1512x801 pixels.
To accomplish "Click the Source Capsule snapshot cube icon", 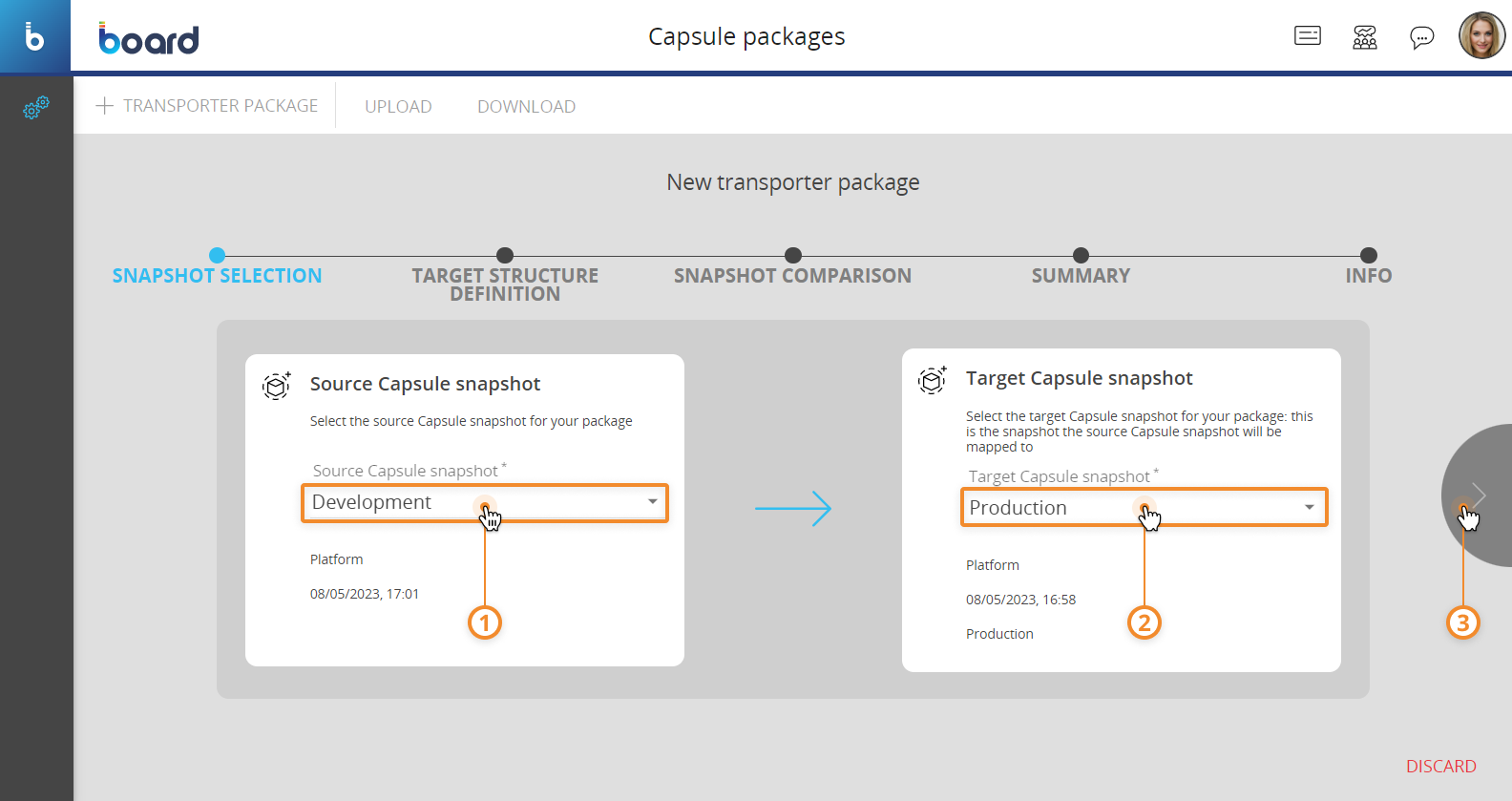I will [x=277, y=386].
